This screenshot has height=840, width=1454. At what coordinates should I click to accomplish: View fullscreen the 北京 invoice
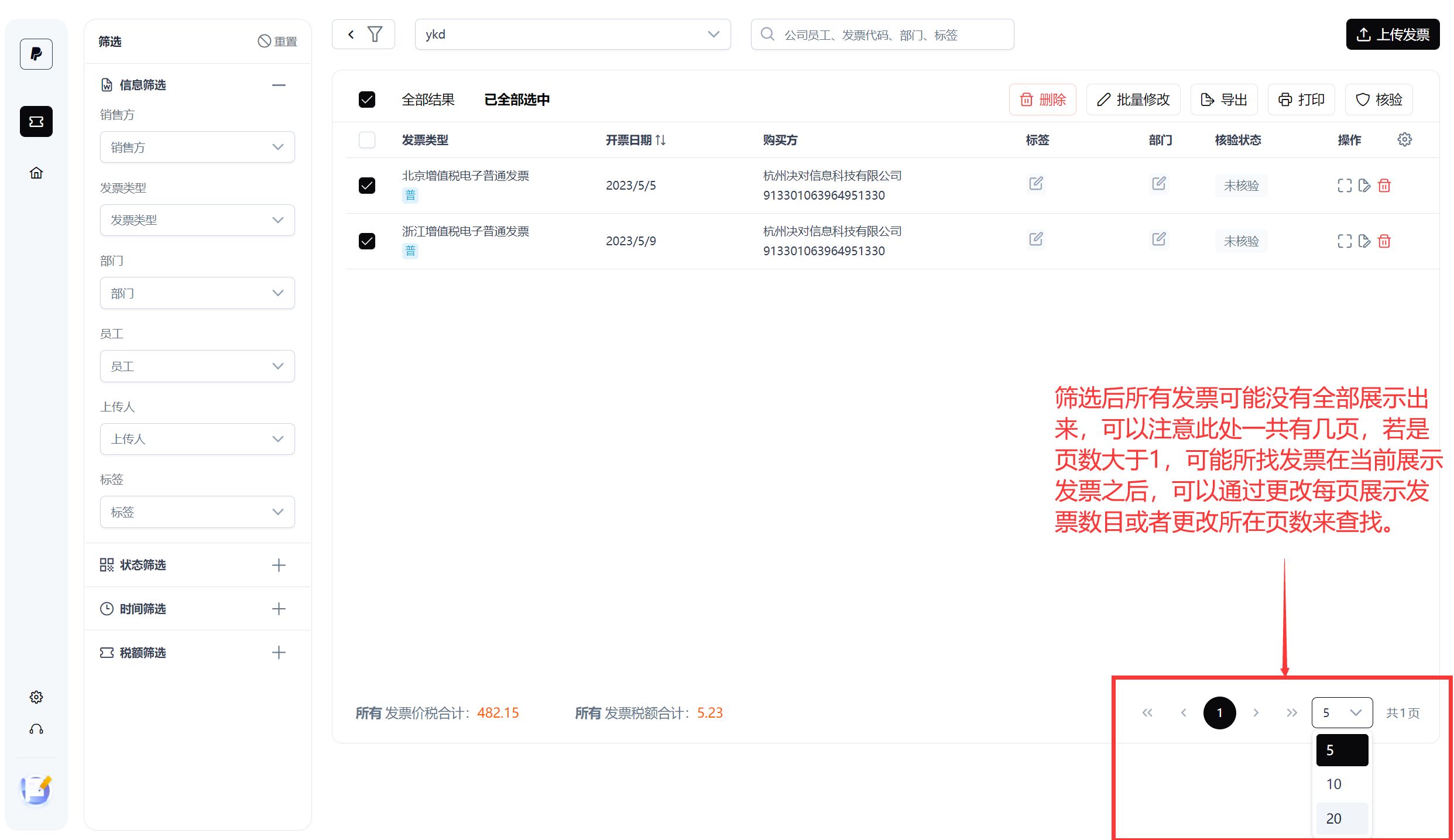1345,186
